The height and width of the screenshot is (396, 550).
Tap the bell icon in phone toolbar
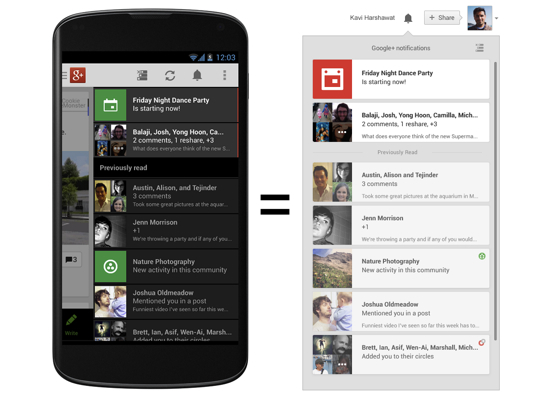pyautogui.click(x=197, y=75)
